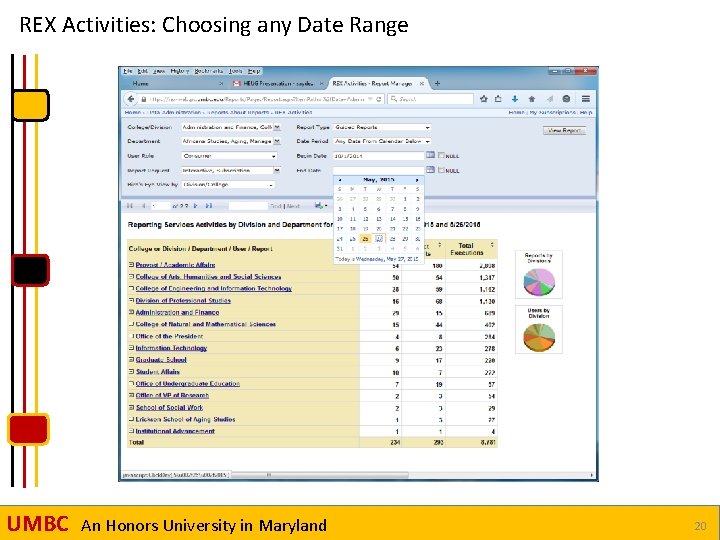Image resolution: width=720 pixels, height=540 pixels.
Task: Click the send/share paper-plane icon in toolbar
Action: point(550,99)
